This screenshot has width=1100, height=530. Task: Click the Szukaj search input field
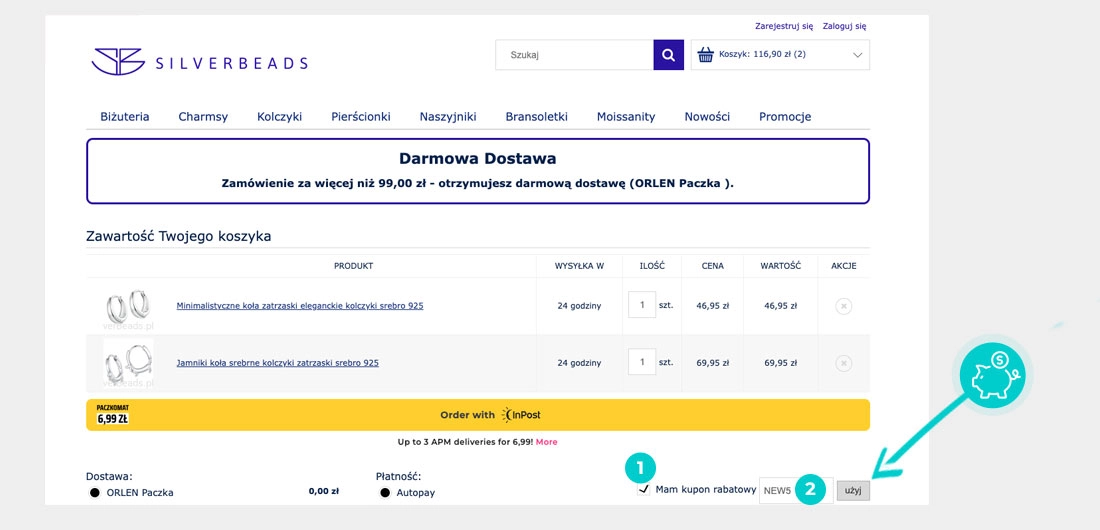tap(575, 55)
